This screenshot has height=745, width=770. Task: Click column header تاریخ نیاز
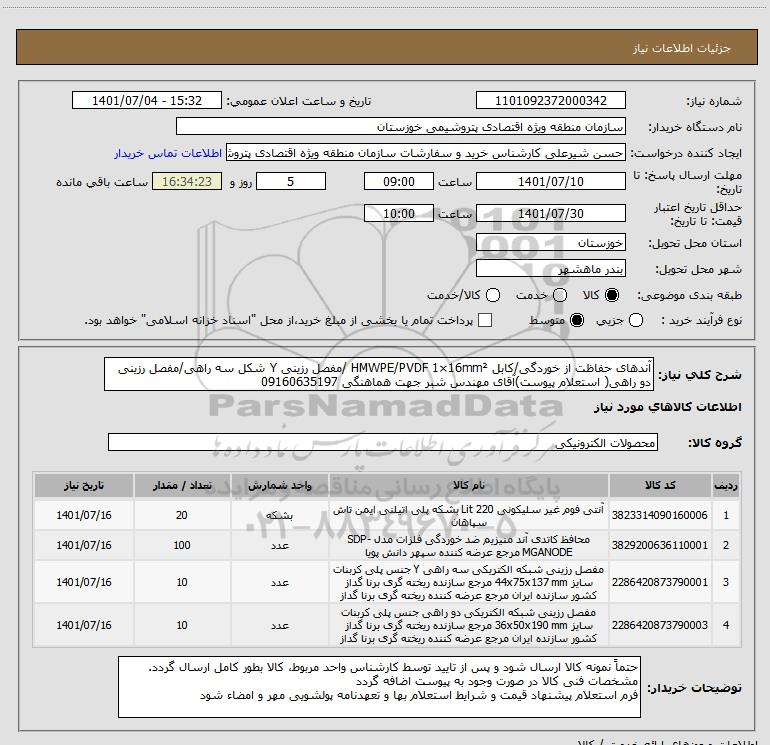[83, 485]
